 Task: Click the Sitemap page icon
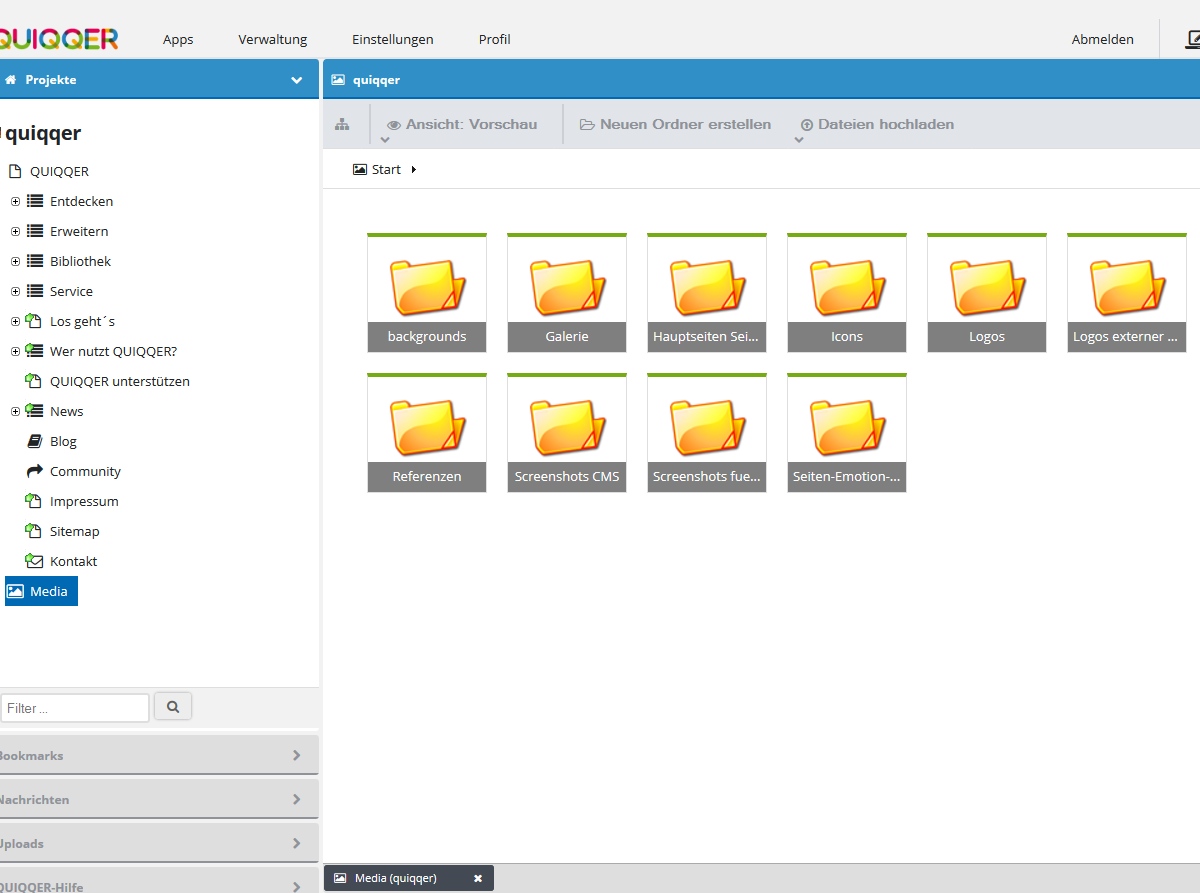[32, 531]
